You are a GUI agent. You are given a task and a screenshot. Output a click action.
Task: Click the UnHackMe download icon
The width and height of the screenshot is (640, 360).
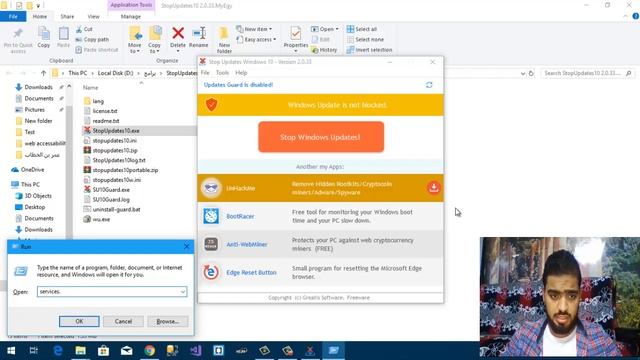433,188
